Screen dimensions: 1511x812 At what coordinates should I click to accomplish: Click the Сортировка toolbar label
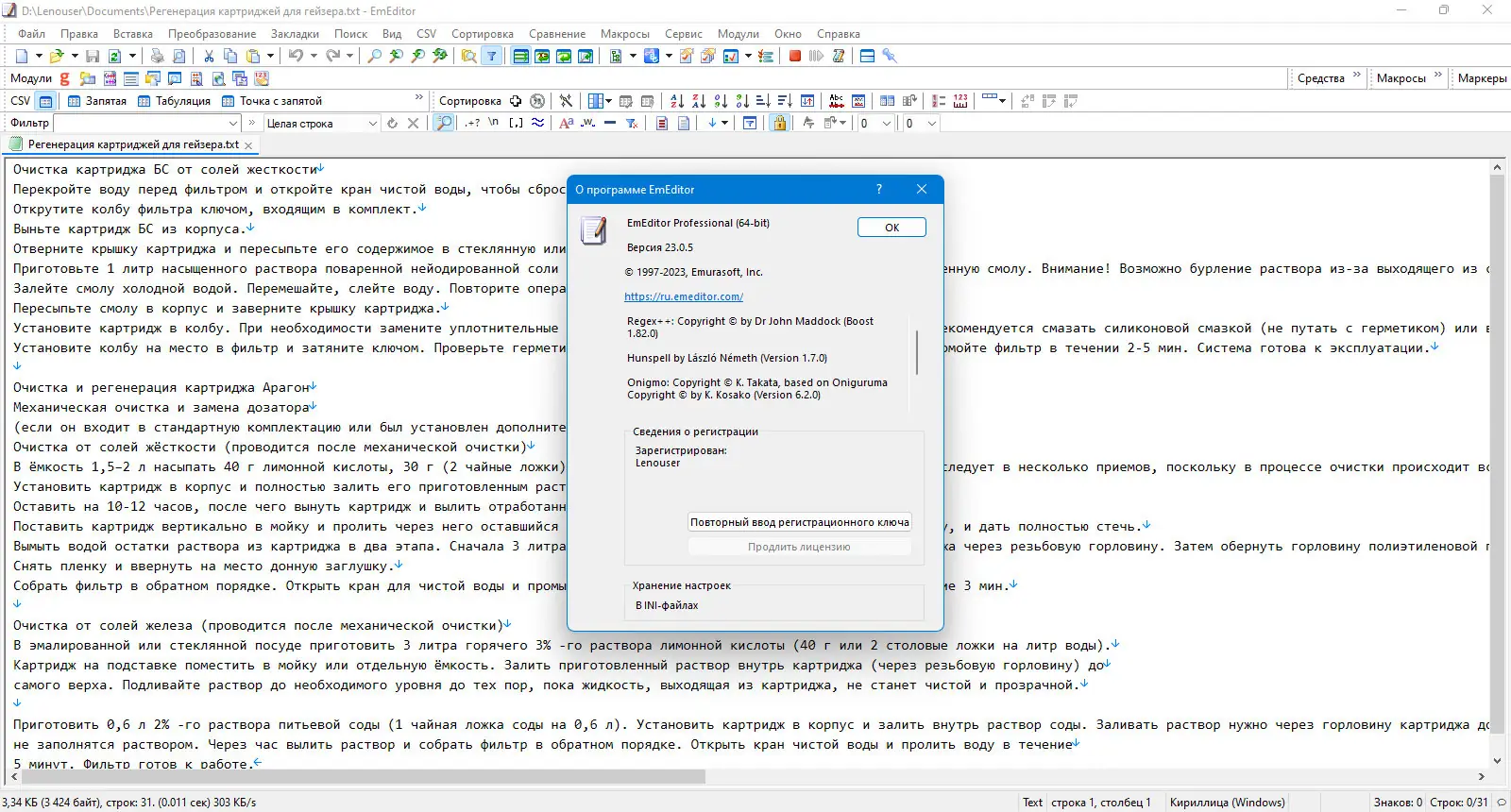[470, 101]
